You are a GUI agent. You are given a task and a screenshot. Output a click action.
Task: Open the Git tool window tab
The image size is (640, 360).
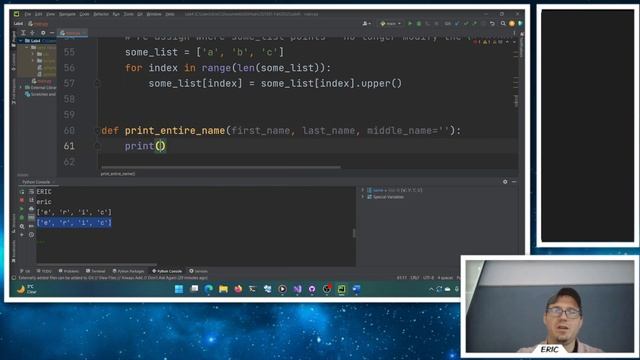point(25,271)
